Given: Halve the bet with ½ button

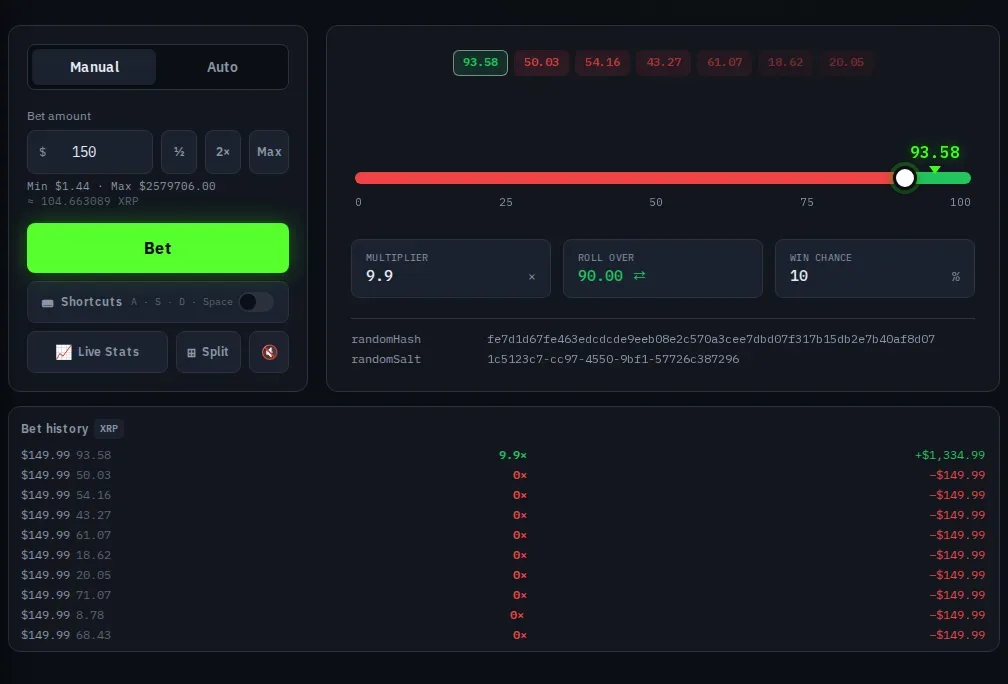Looking at the screenshot, I should point(179,152).
